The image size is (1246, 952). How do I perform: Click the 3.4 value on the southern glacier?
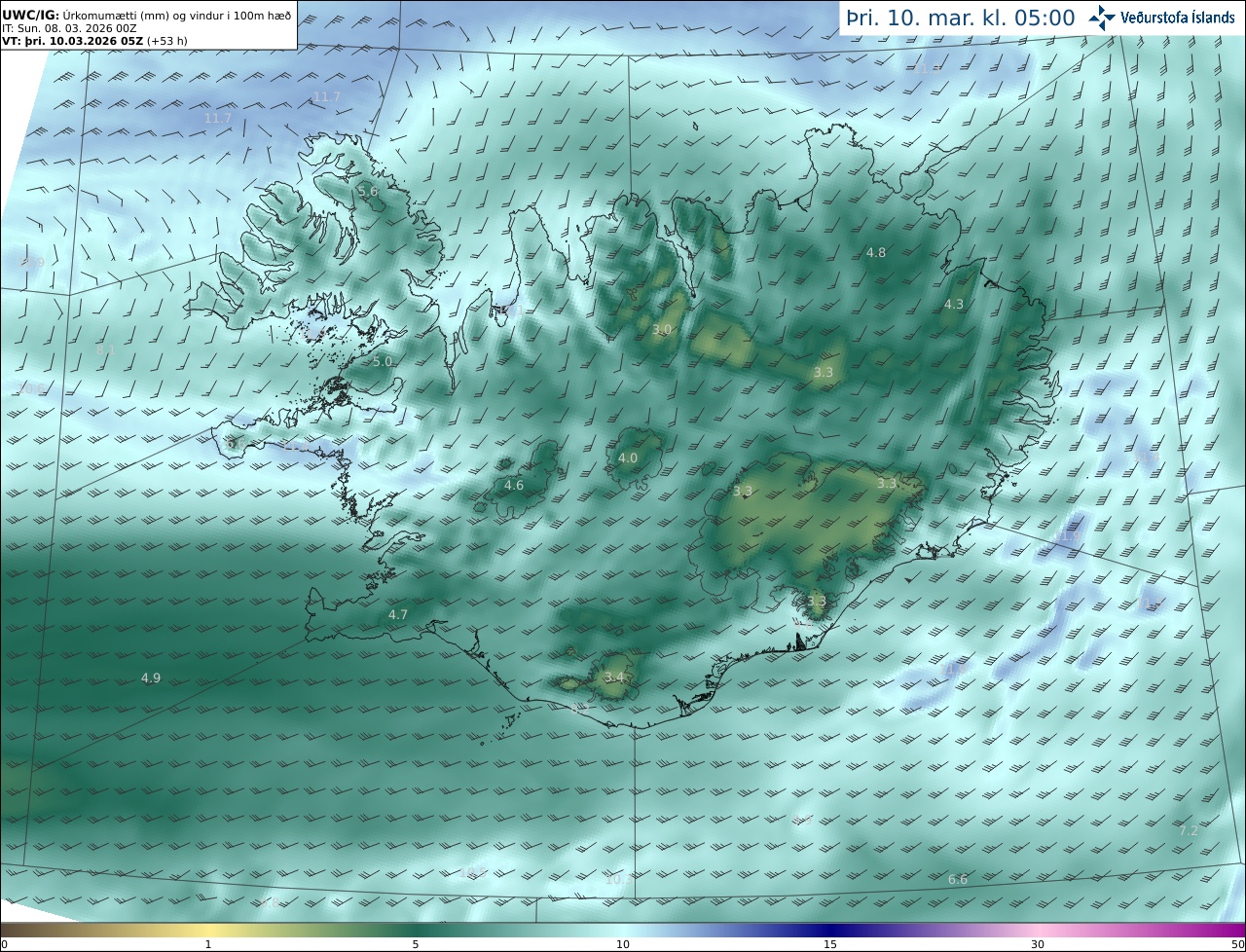point(613,677)
